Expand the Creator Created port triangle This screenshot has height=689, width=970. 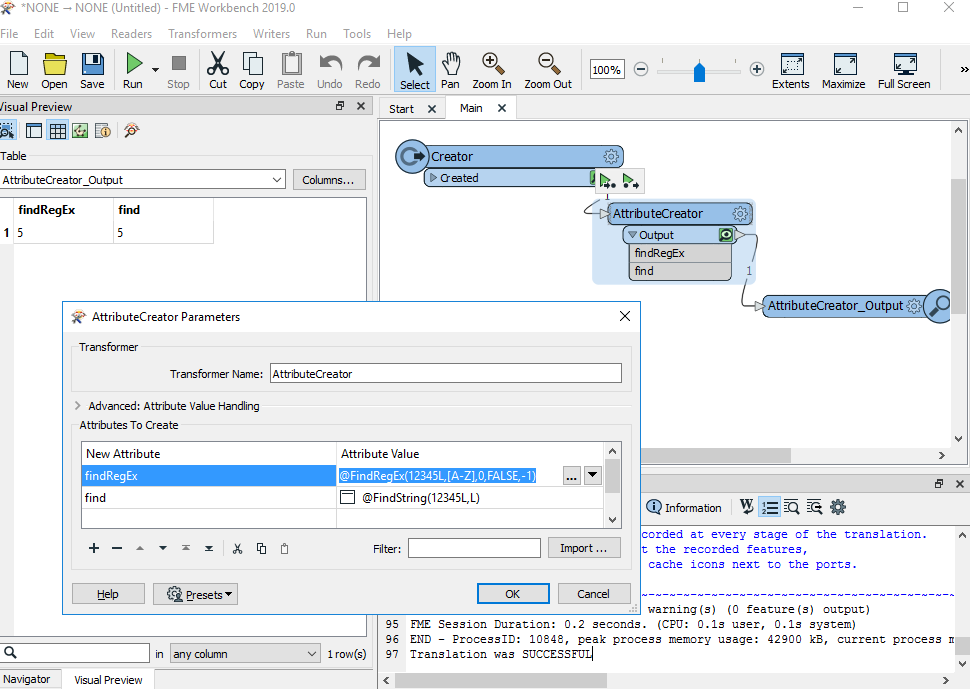pos(434,178)
